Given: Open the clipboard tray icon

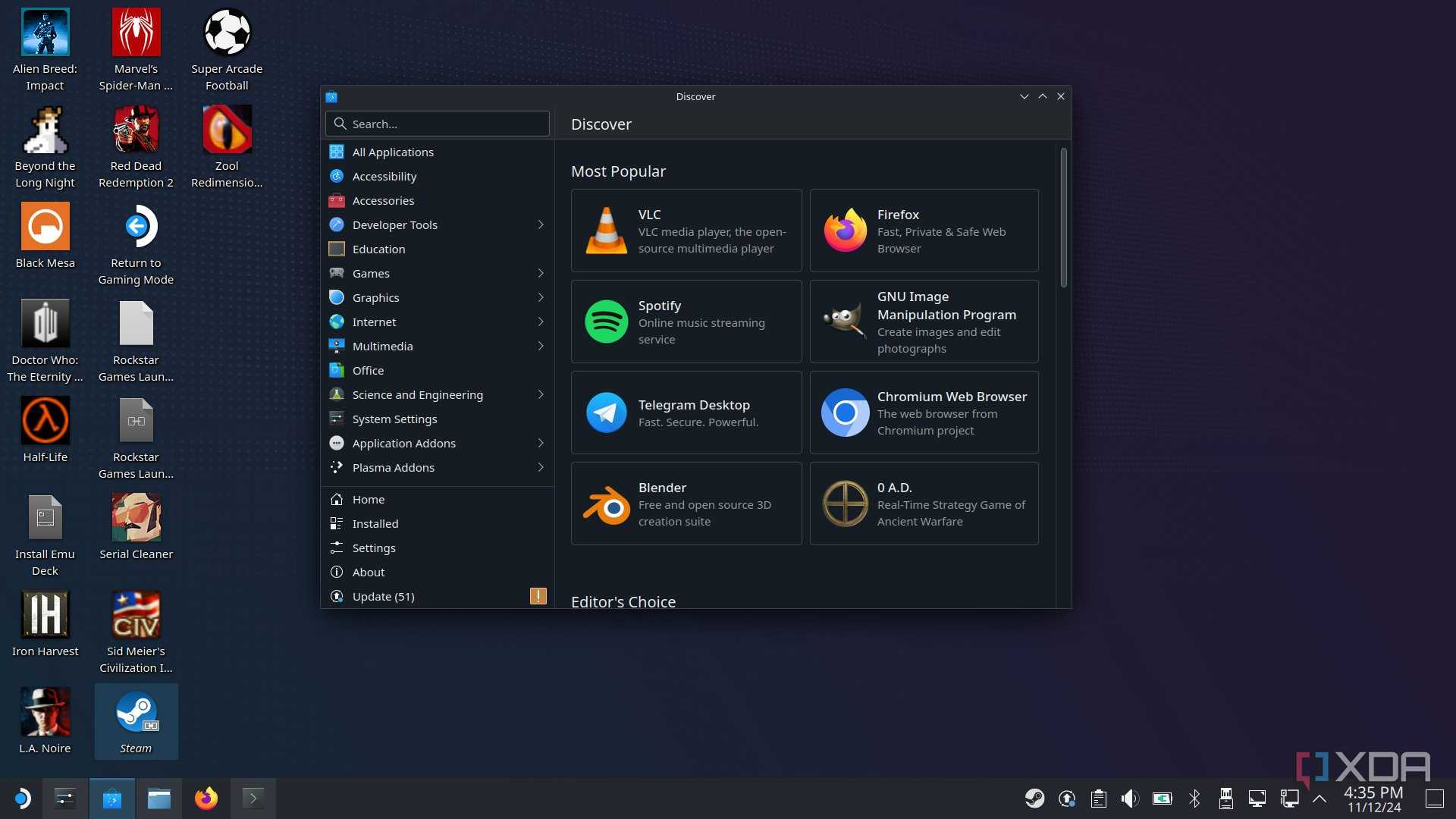Looking at the screenshot, I should click(x=1098, y=799).
